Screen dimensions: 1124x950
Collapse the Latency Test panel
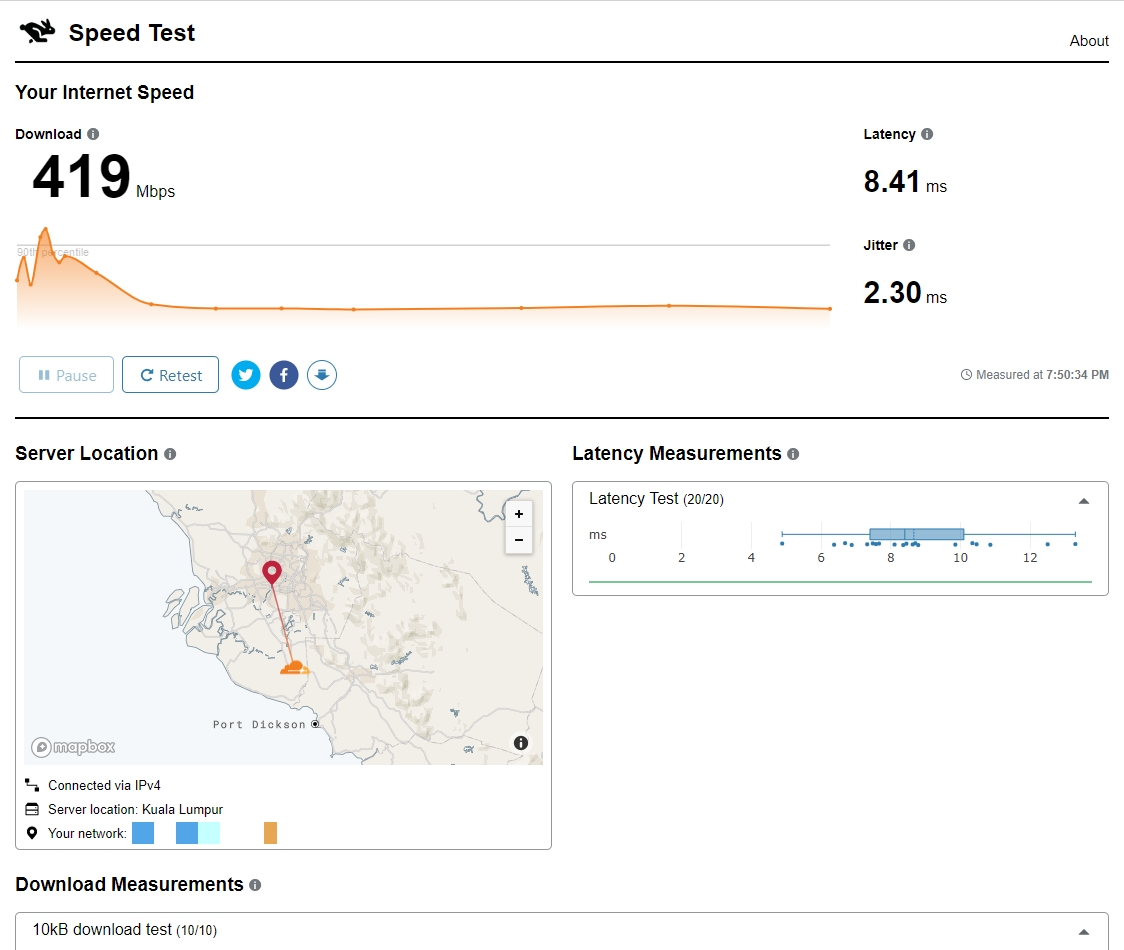pyautogui.click(x=1084, y=500)
